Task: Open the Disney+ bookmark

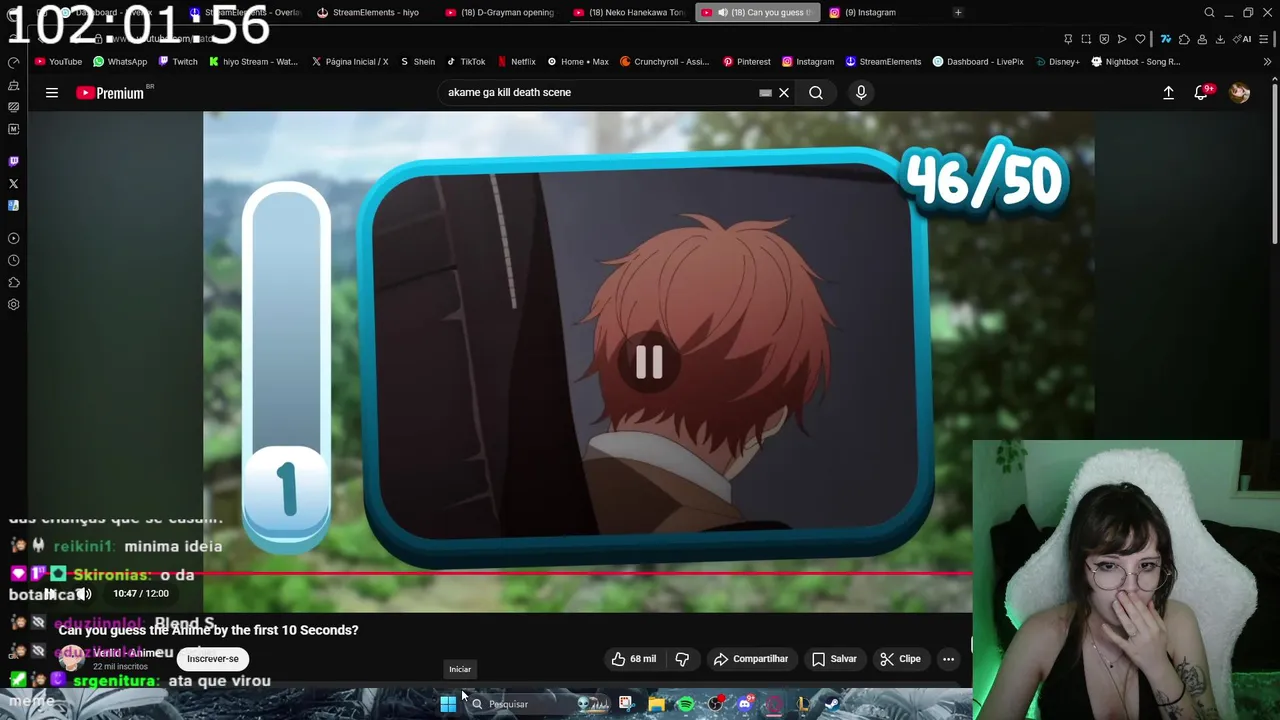Action: coord(1058,62)
